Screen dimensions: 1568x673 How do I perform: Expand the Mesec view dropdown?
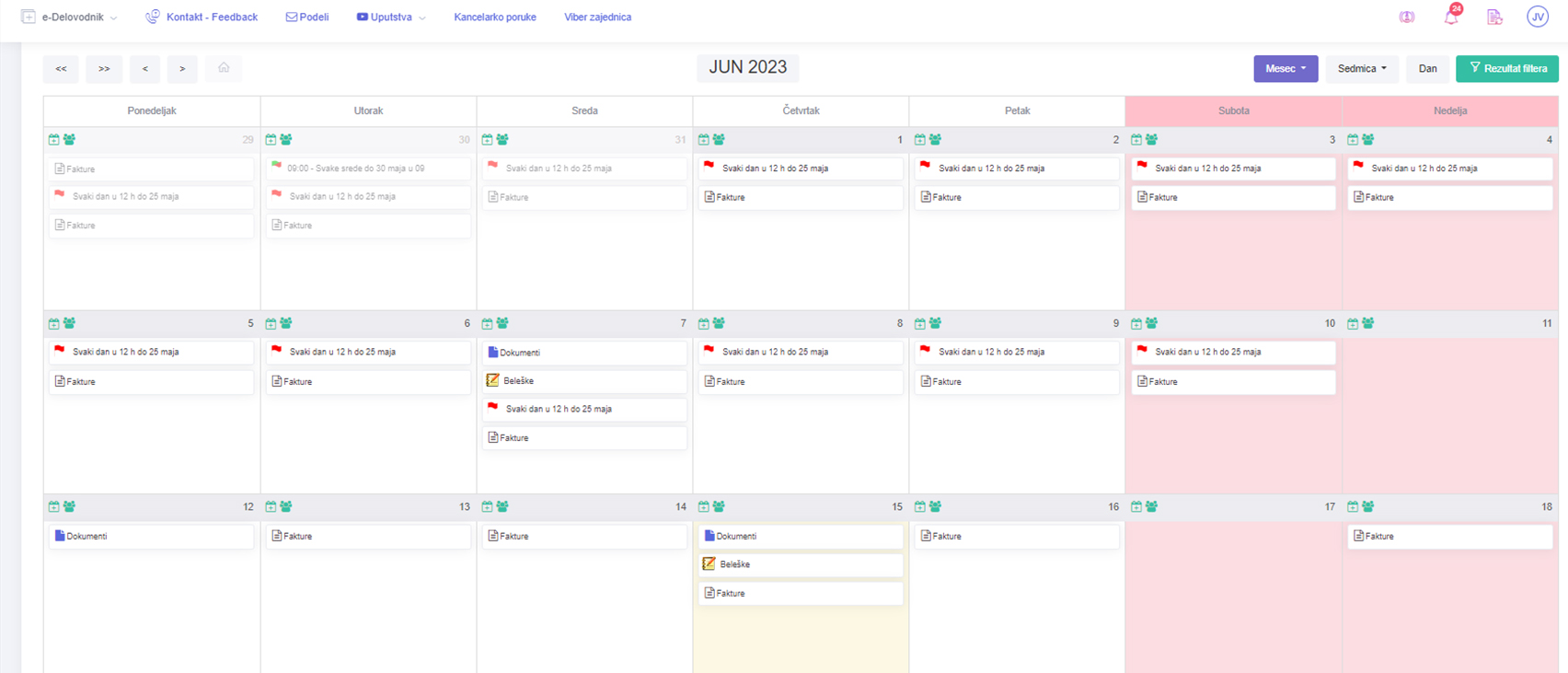pyautogui.click(x=1285, y=69)
